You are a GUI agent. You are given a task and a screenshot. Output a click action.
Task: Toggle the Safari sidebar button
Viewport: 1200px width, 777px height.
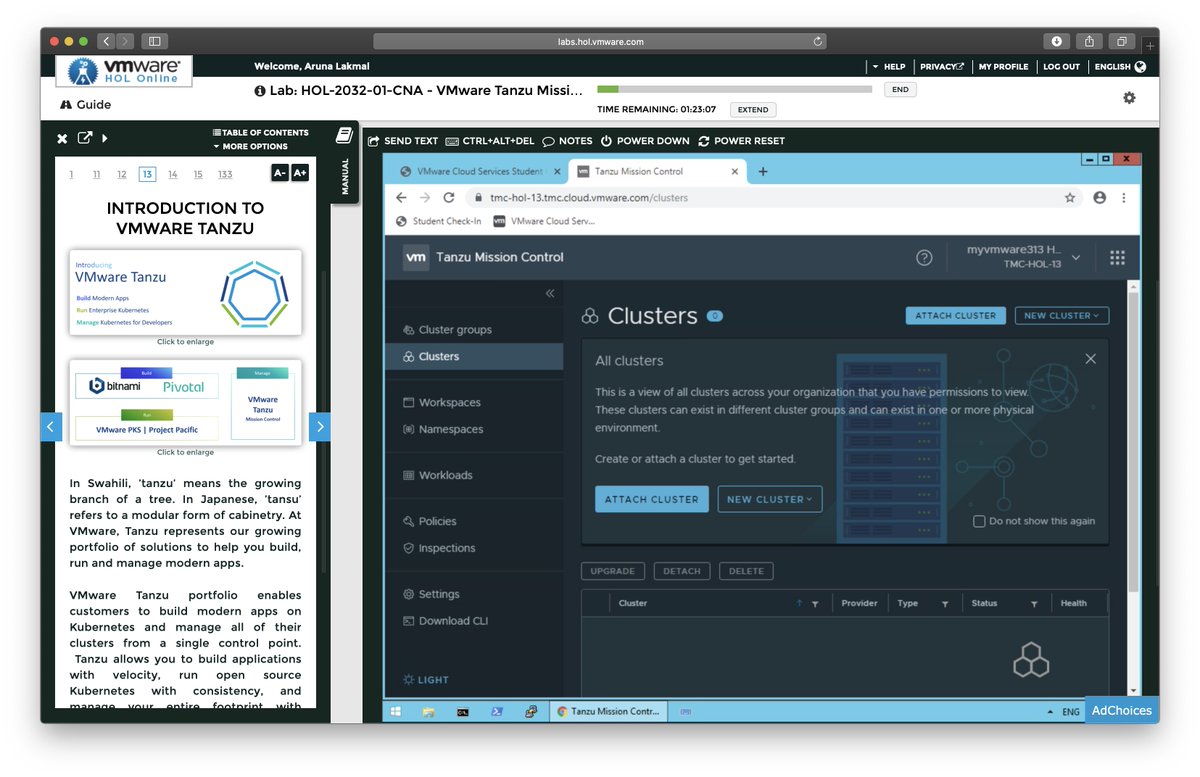(x=154, y=41)
